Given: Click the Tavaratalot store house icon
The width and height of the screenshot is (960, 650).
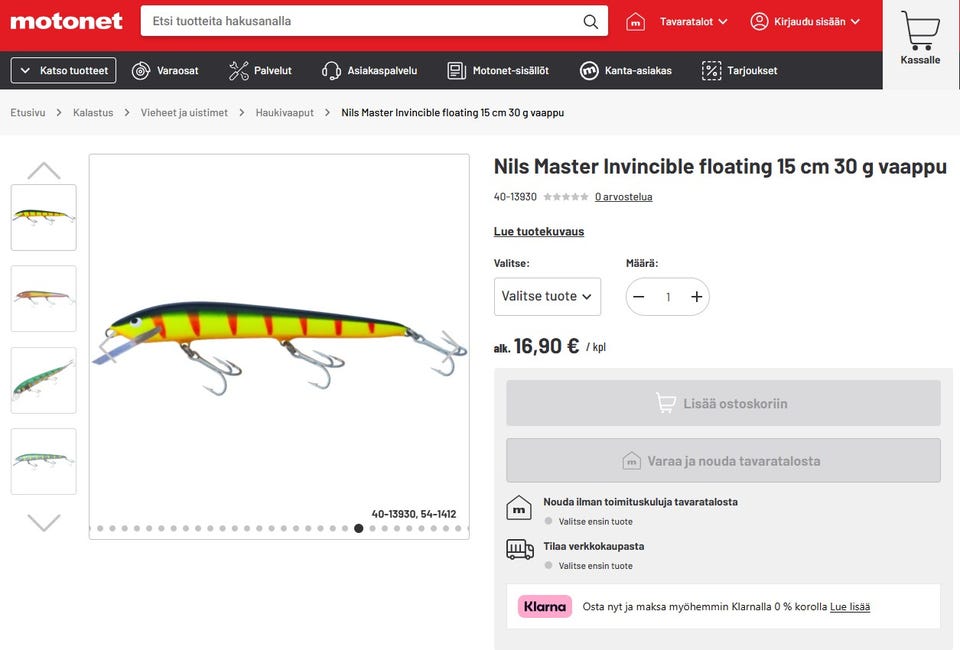Looking at the screenshot, I should point(635,21).
